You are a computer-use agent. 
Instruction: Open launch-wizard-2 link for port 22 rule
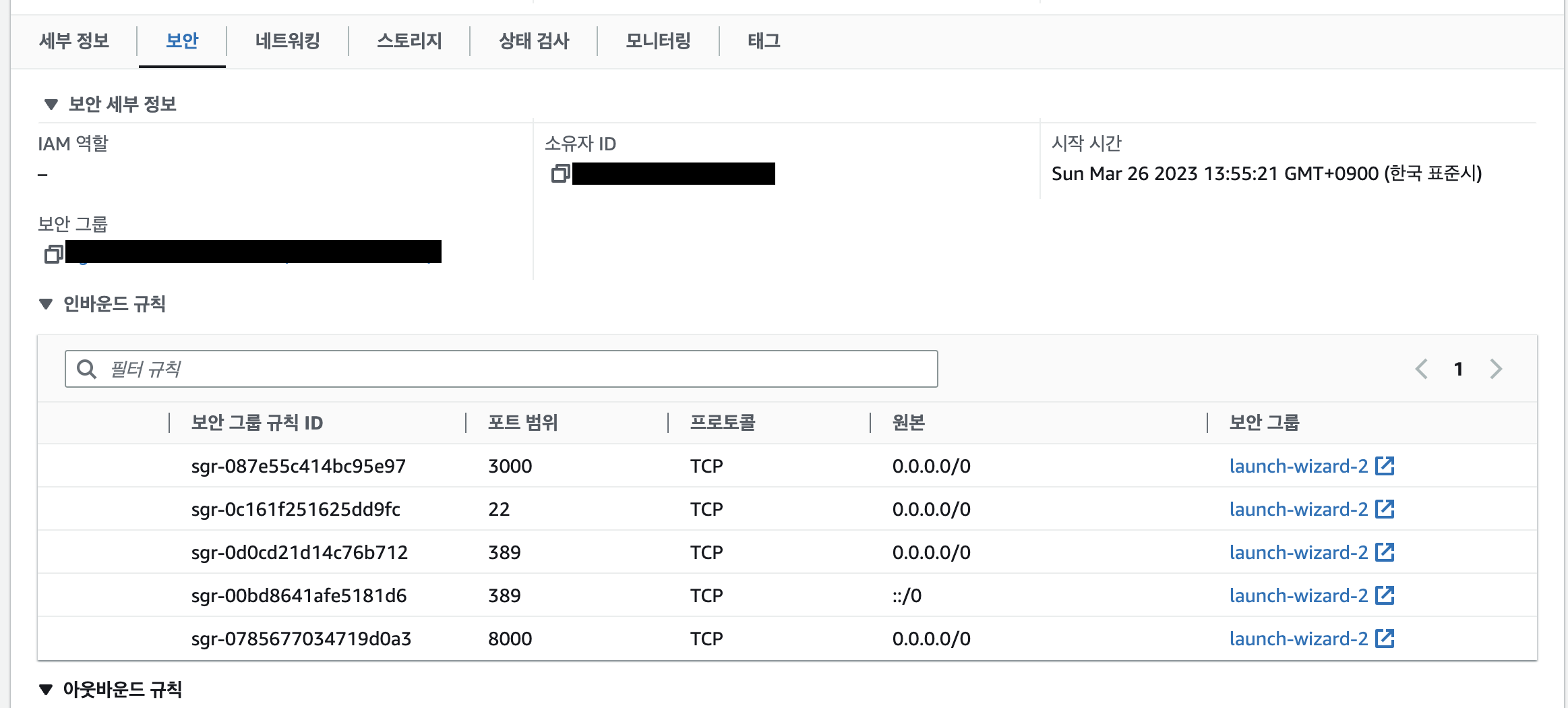pyautogui.click(x=1299, y=509)
